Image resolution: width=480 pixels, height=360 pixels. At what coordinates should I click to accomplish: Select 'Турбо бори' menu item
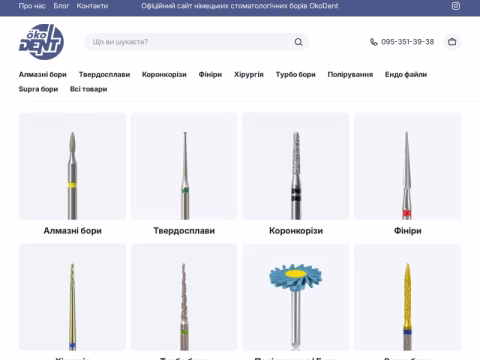tap(296, 74)
